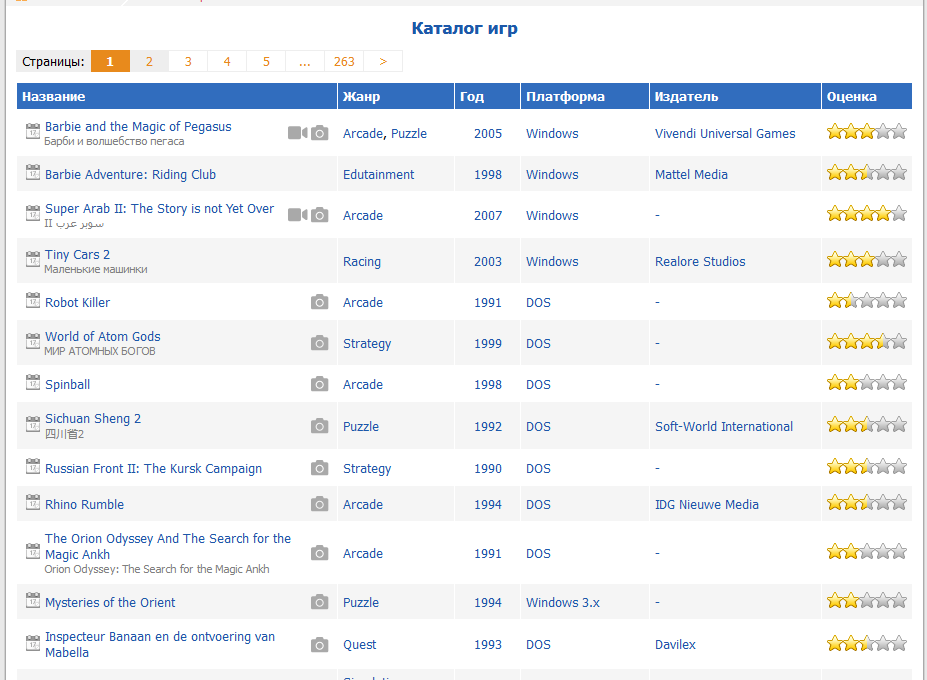The width and height of the screenshot is (927, 680).
Task: Open camera icon for Rhino Rumble
Action: point(319,504)
